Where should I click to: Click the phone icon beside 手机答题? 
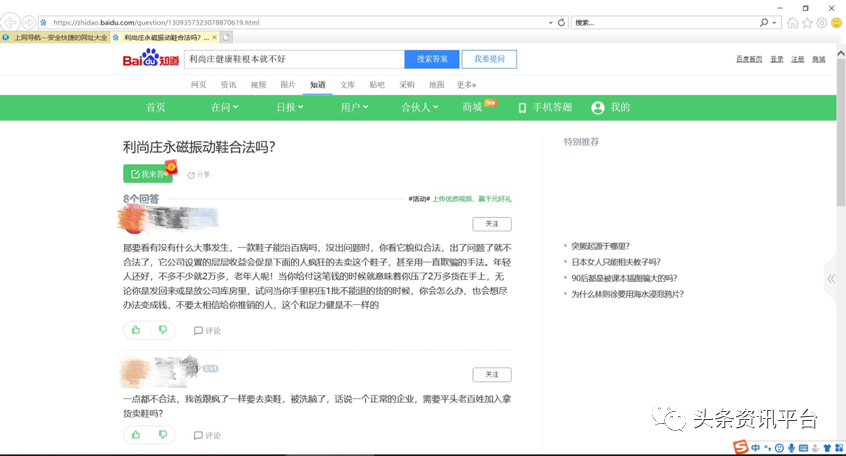pyautogui.click(x=522, y=108)
